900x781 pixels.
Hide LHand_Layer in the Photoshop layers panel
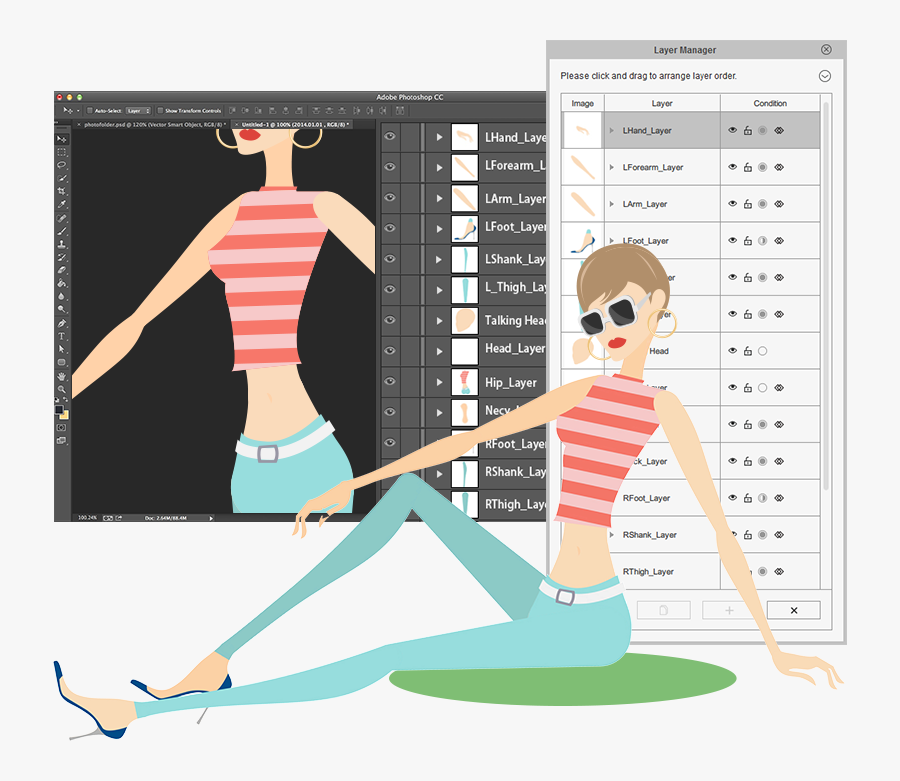pos(390,138)
